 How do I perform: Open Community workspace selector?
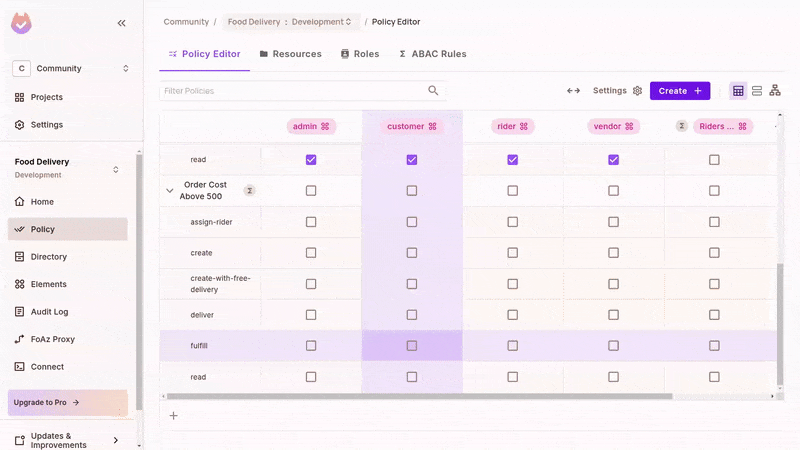pos(70,68)
